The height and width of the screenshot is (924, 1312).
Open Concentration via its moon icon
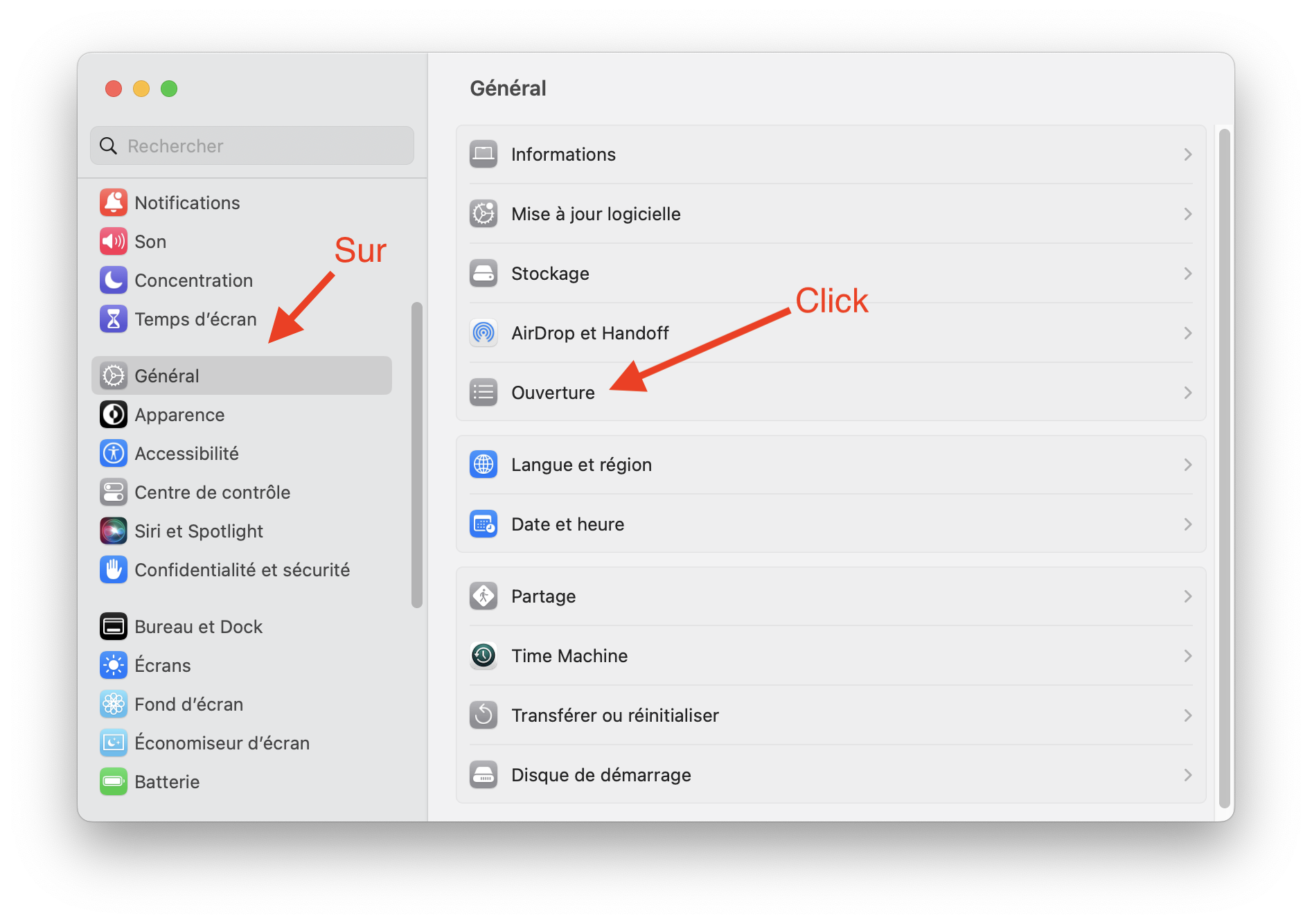click(x=114, y=280)
